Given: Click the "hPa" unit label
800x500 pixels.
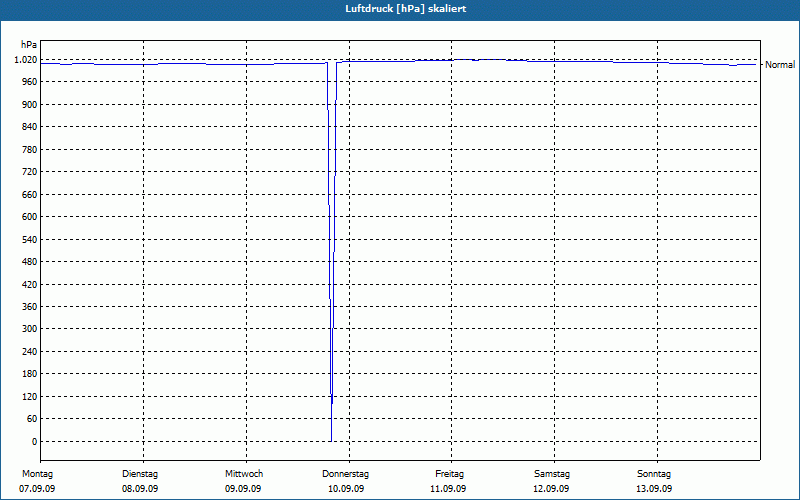Looking at the screenshot, I should point(29,45).
